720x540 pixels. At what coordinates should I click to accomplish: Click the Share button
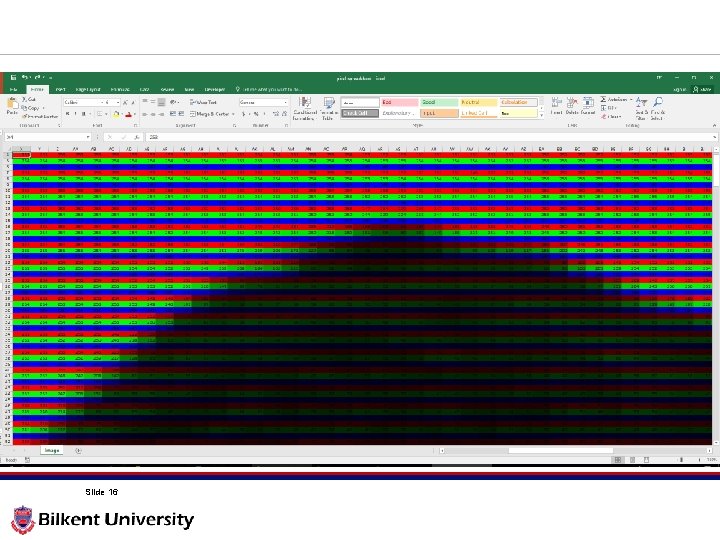[x=703, y=90]
